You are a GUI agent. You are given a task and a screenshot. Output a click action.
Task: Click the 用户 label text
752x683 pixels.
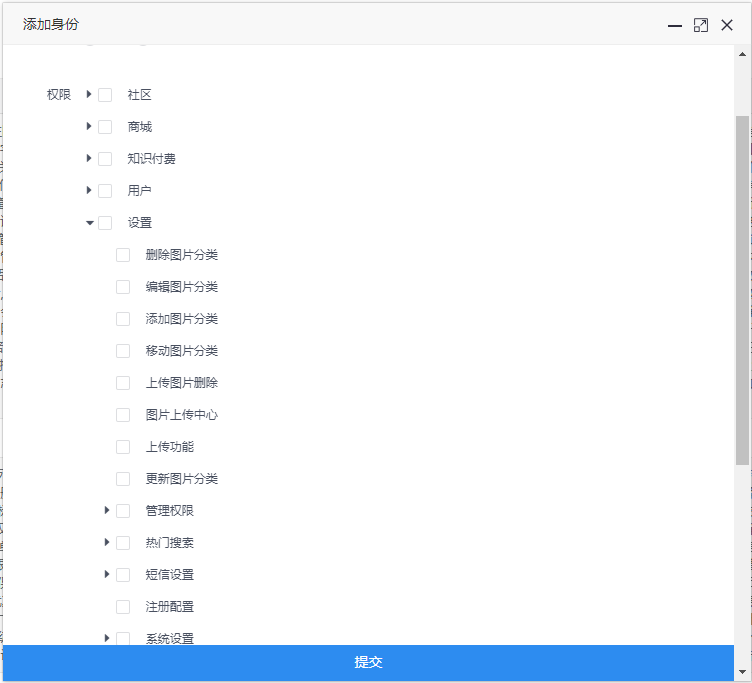pos(140,191)
